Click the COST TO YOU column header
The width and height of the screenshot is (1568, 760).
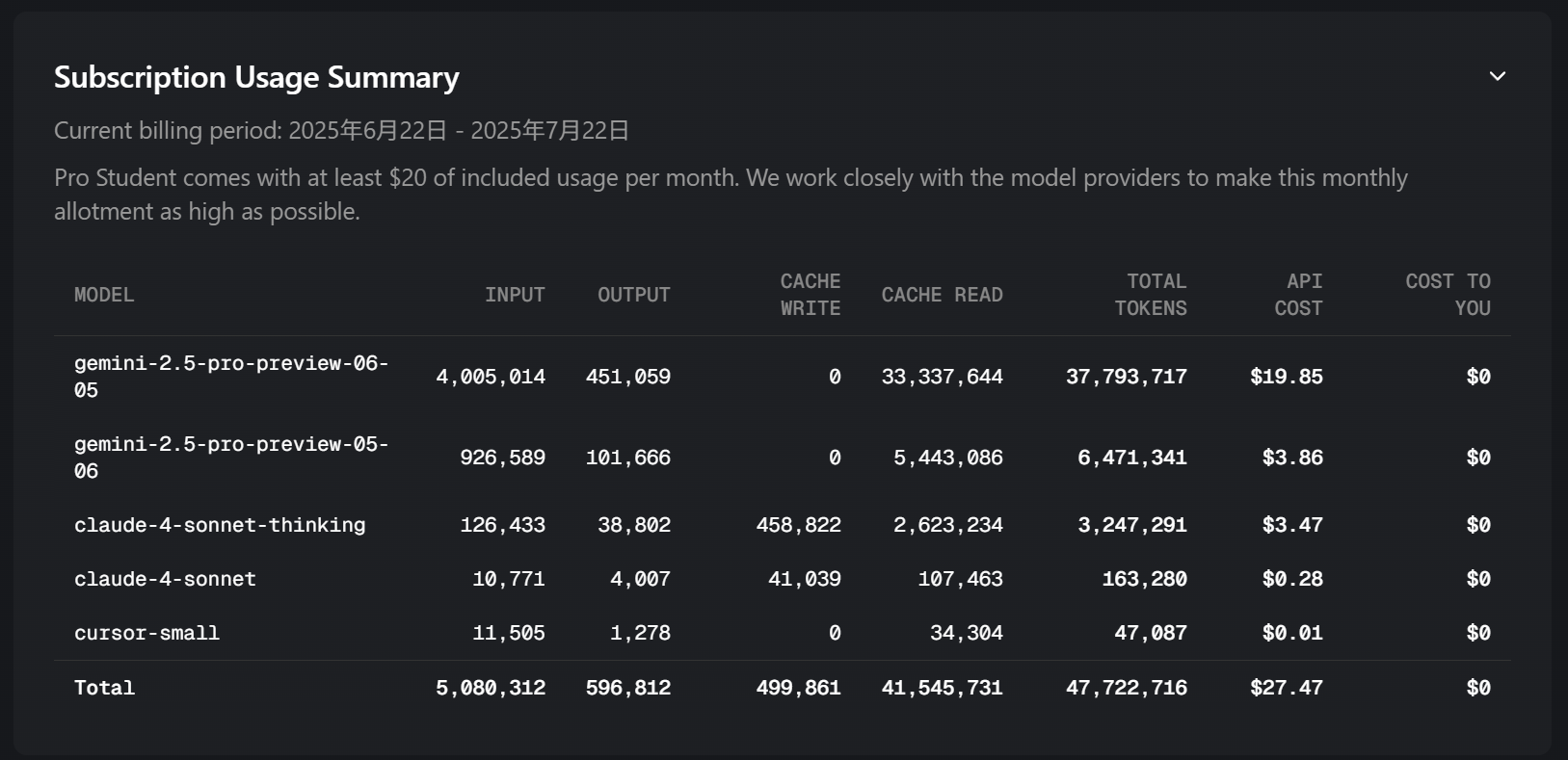pos(1448,295)
